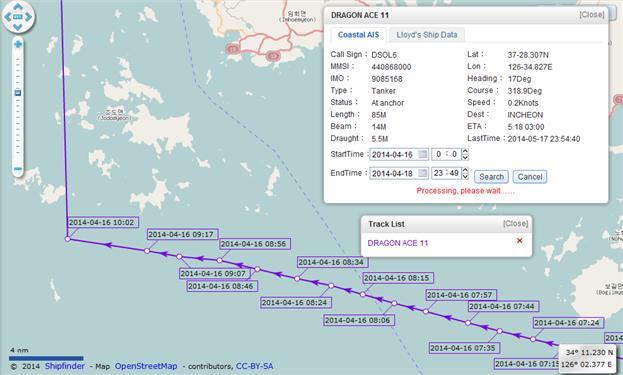Switch to Lloyd's Ship Data tab

[x=427, y=35]
